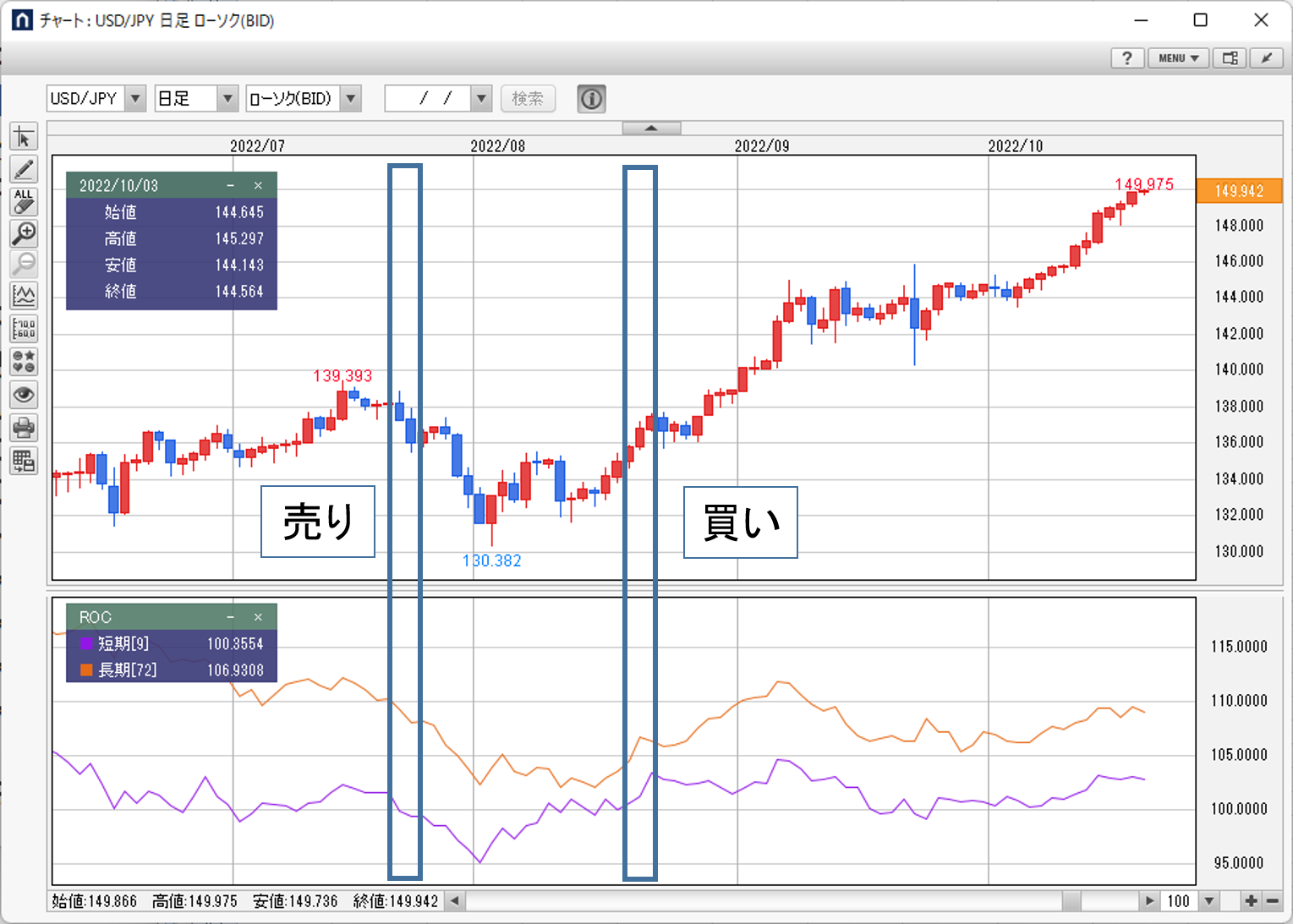
Task: Select the crosshair cursor tool
Action: coord(24,137)
